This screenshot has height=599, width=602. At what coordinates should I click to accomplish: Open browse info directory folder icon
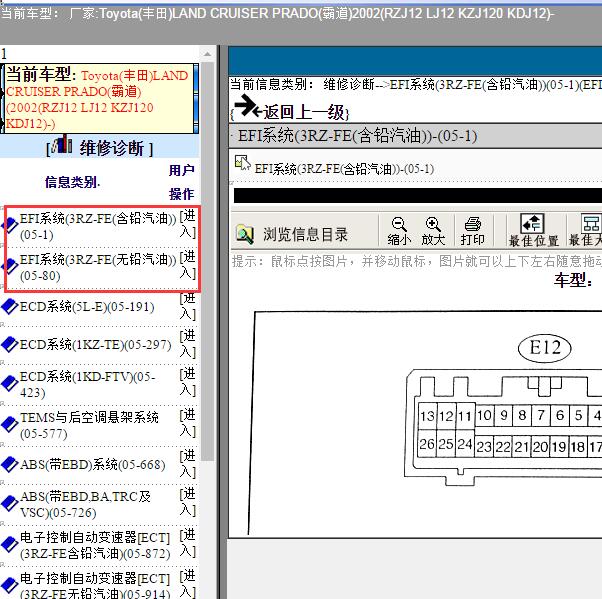(x=245, y=233)
